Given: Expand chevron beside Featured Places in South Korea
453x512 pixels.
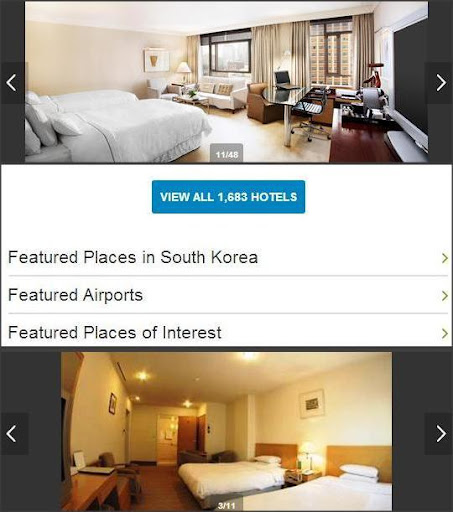Looking at the screenshot, I should [444, 258].
